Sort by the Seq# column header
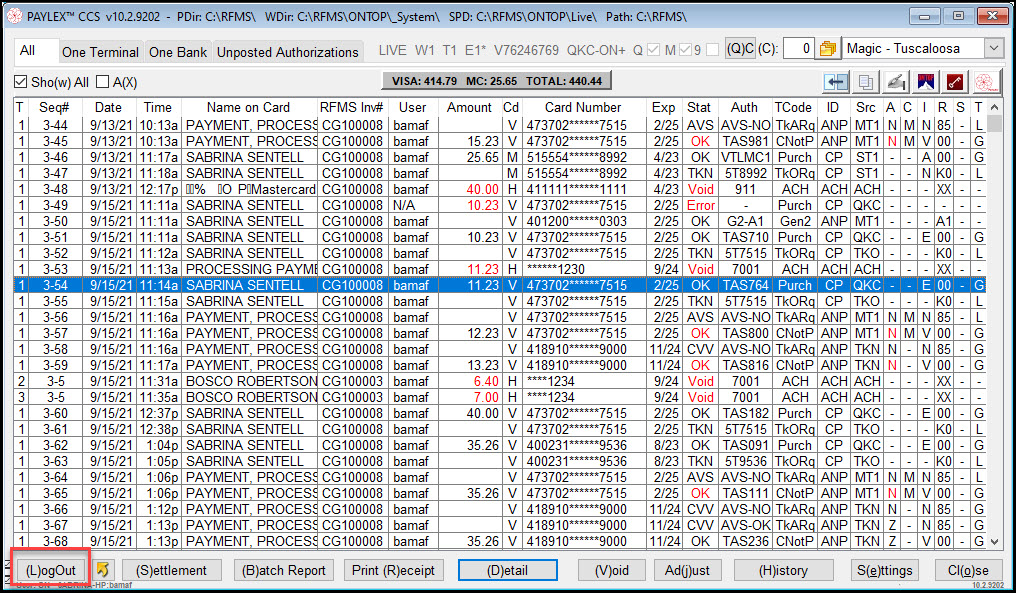 (54, 108)
